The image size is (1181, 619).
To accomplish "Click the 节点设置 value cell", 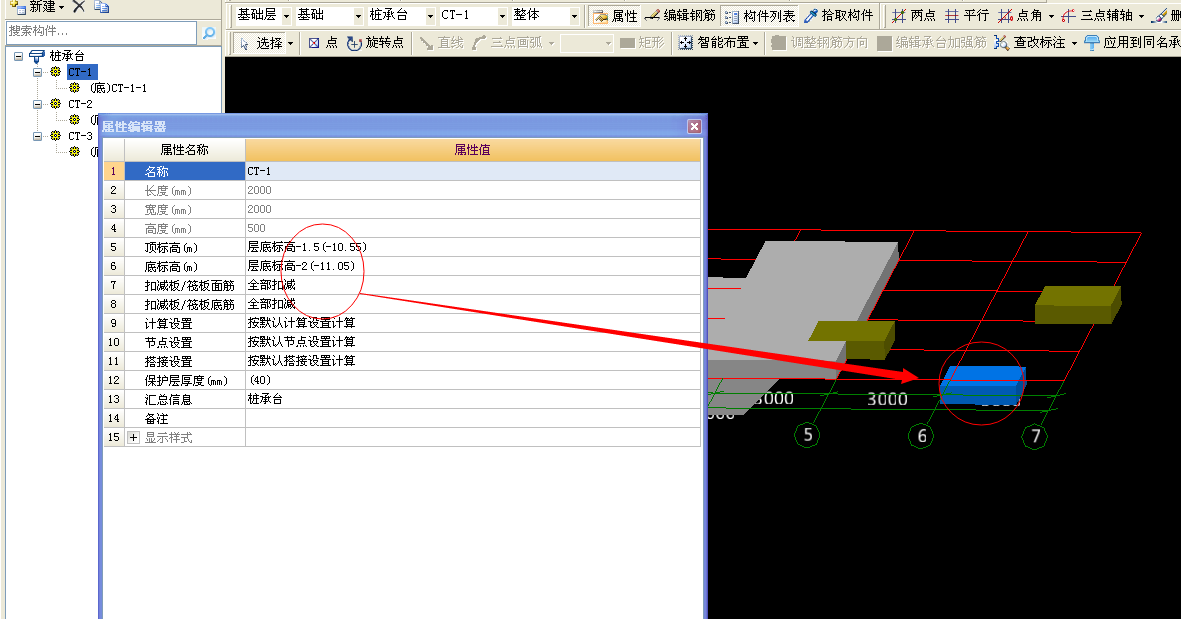I will click(473, 342).
